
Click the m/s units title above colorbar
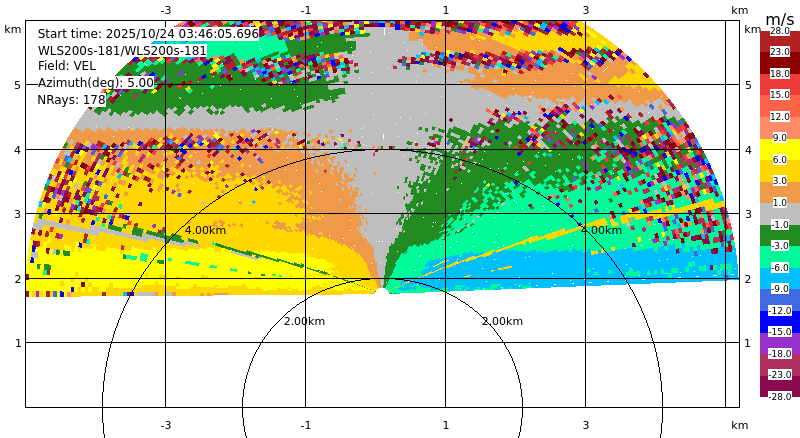click(780, 19)
